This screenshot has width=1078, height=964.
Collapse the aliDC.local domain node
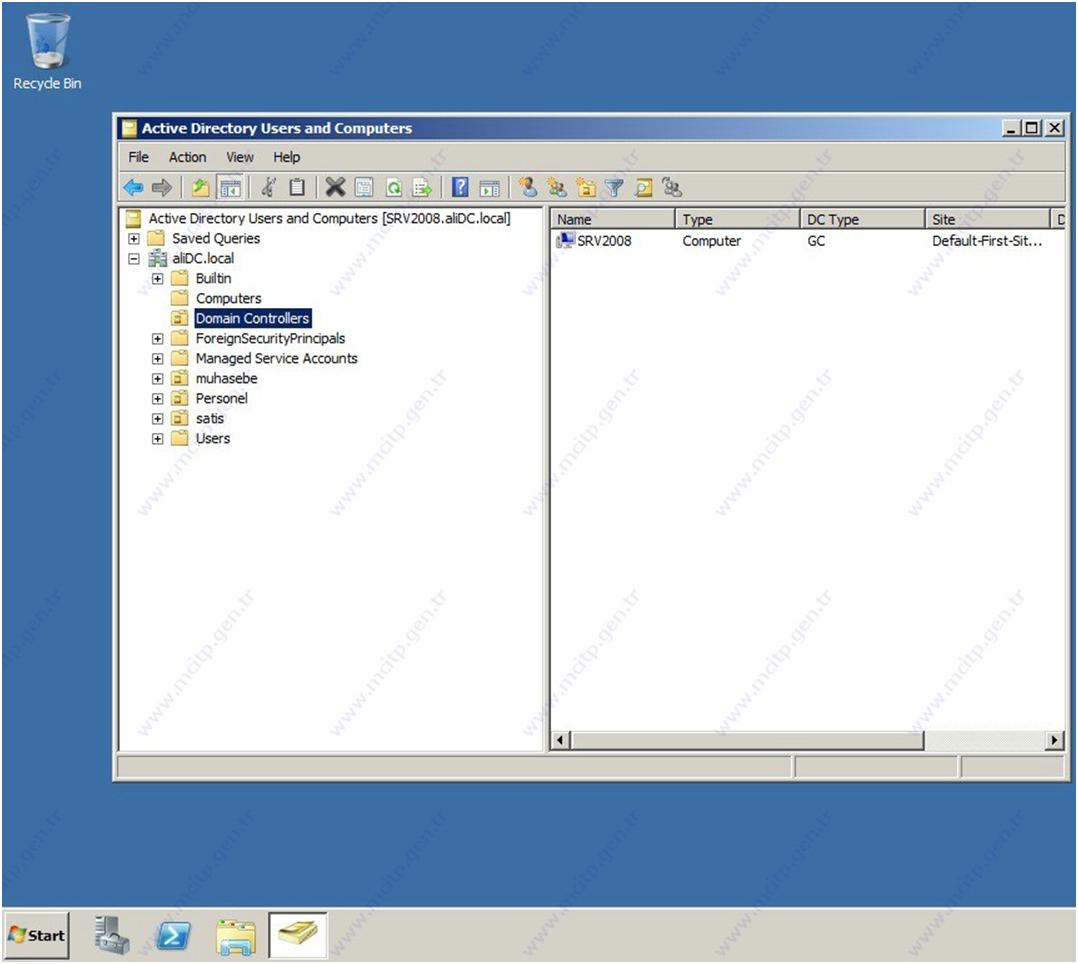pos(134,259)
